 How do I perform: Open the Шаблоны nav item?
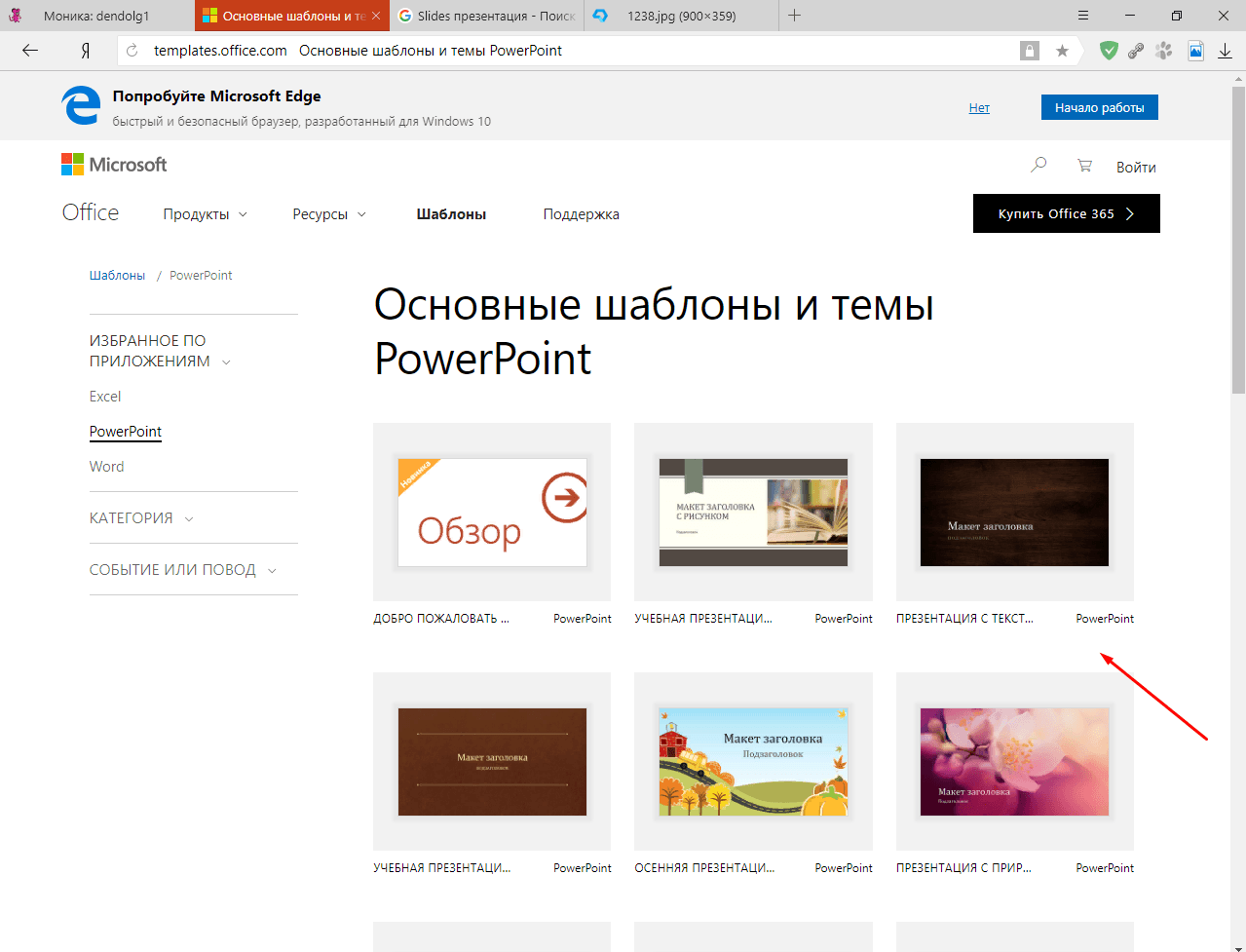click(451, 214)
